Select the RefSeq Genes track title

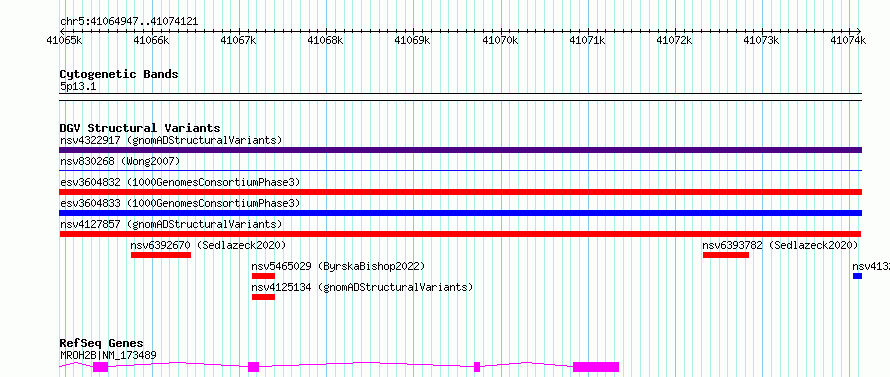pyautogui.click(x=102, y=344)
